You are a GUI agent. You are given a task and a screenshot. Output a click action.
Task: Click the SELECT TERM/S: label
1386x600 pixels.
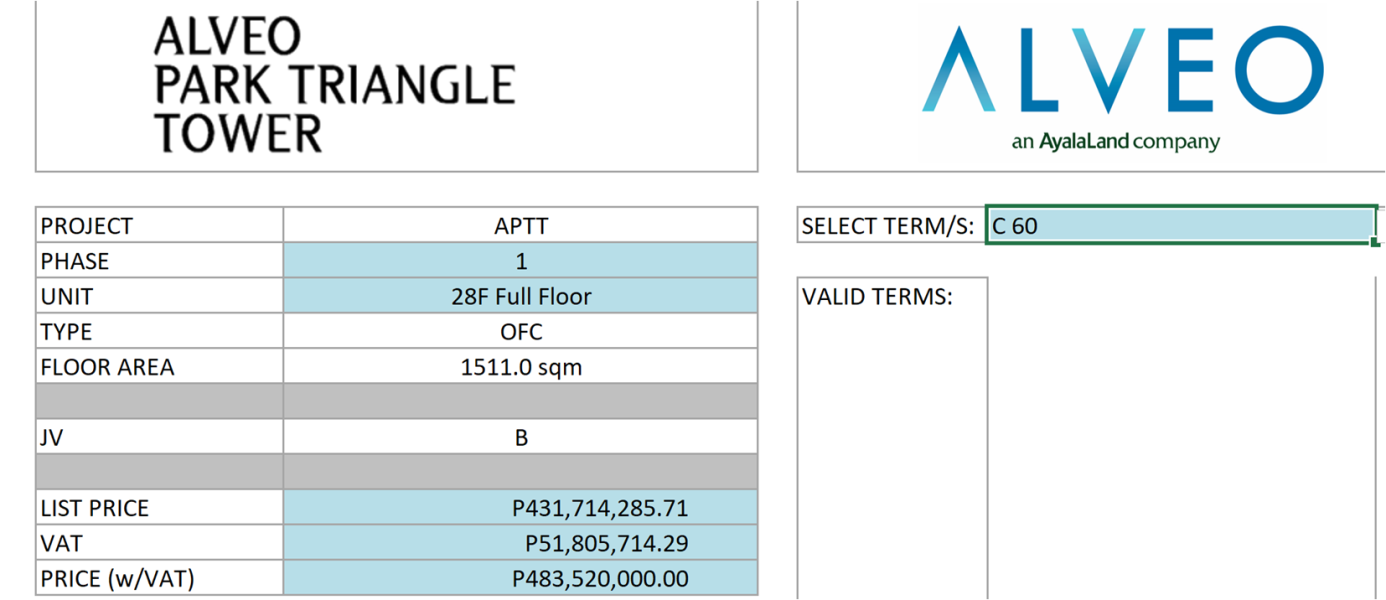point(888,226)
